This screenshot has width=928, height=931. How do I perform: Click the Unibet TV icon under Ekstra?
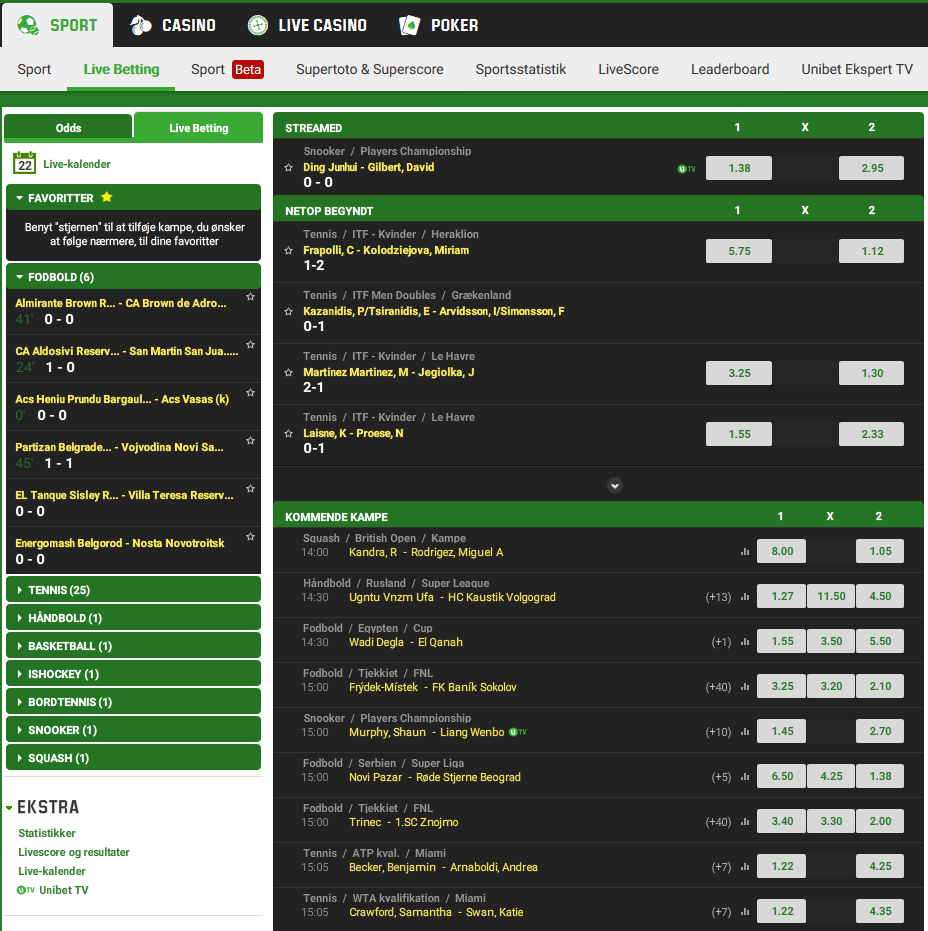coord(26,890)
